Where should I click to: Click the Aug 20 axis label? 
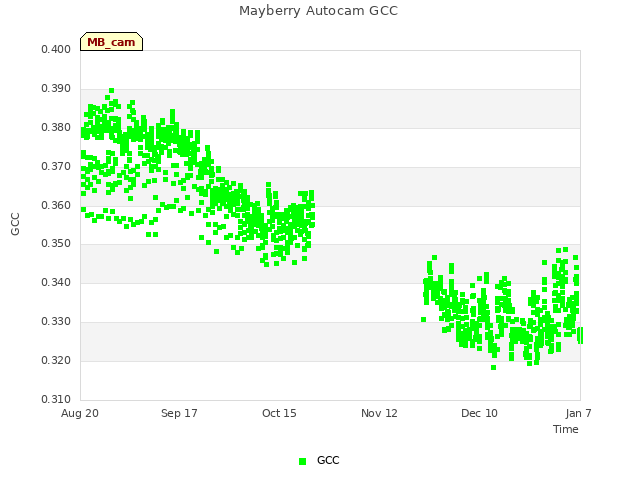pyautogui.click(x=80, y=413)
